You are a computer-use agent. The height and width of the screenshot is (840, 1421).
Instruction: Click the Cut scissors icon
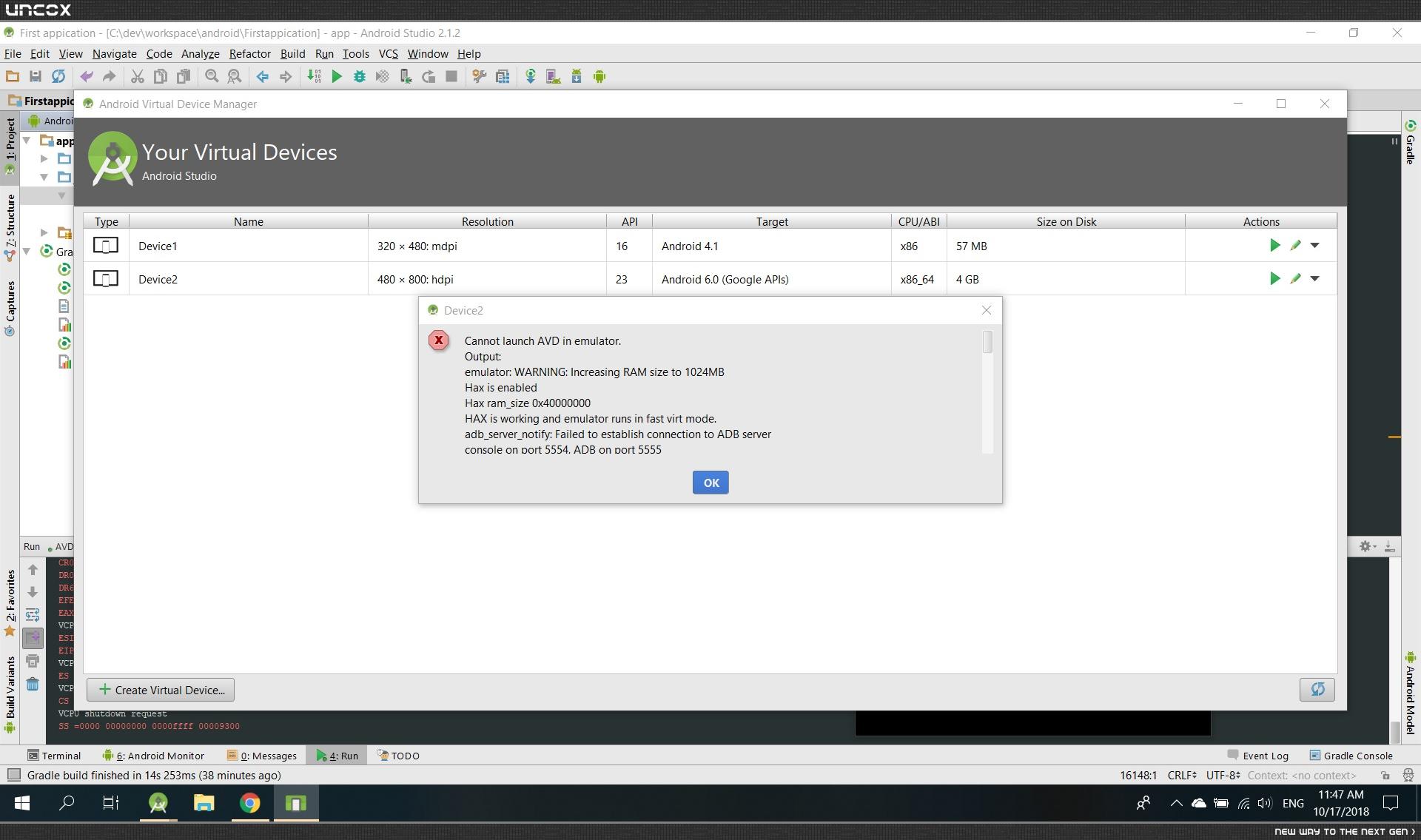[x=137, y=76]
